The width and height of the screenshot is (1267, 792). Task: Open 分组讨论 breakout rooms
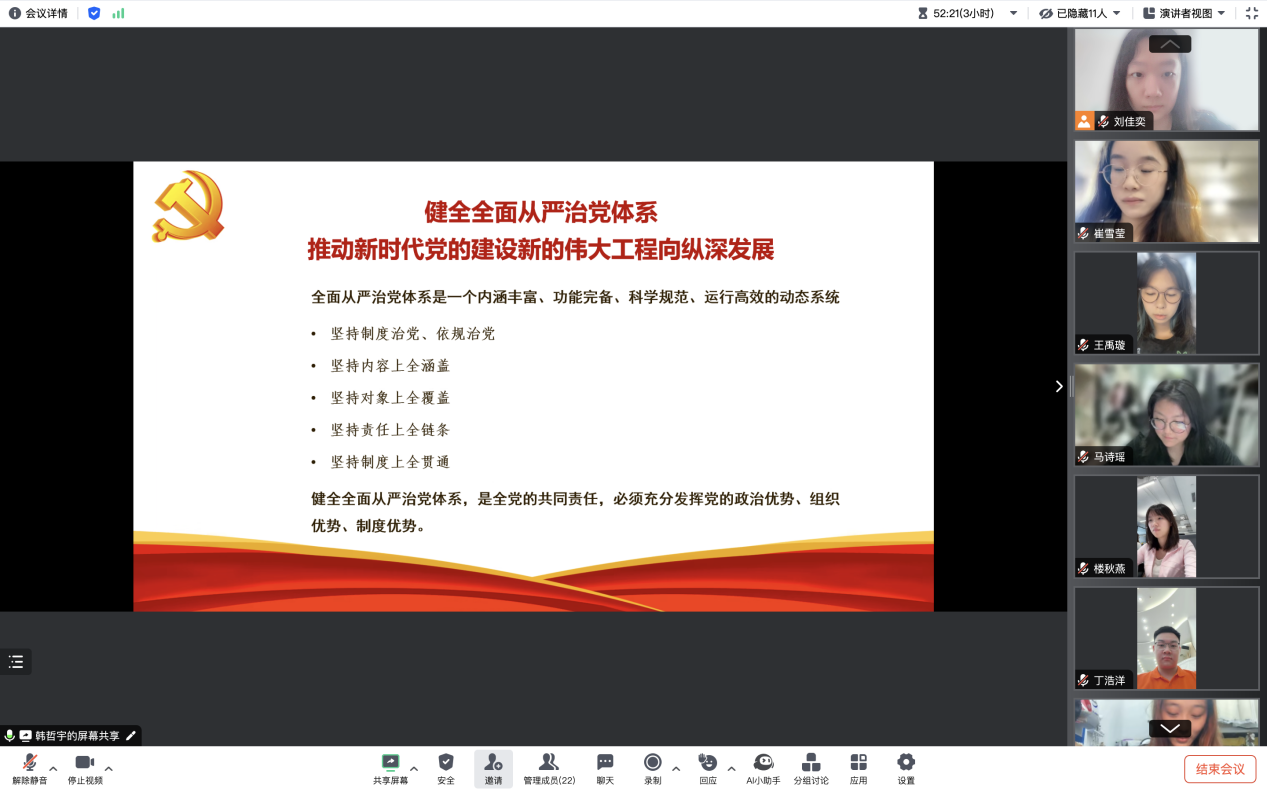[x=811, y=768]
